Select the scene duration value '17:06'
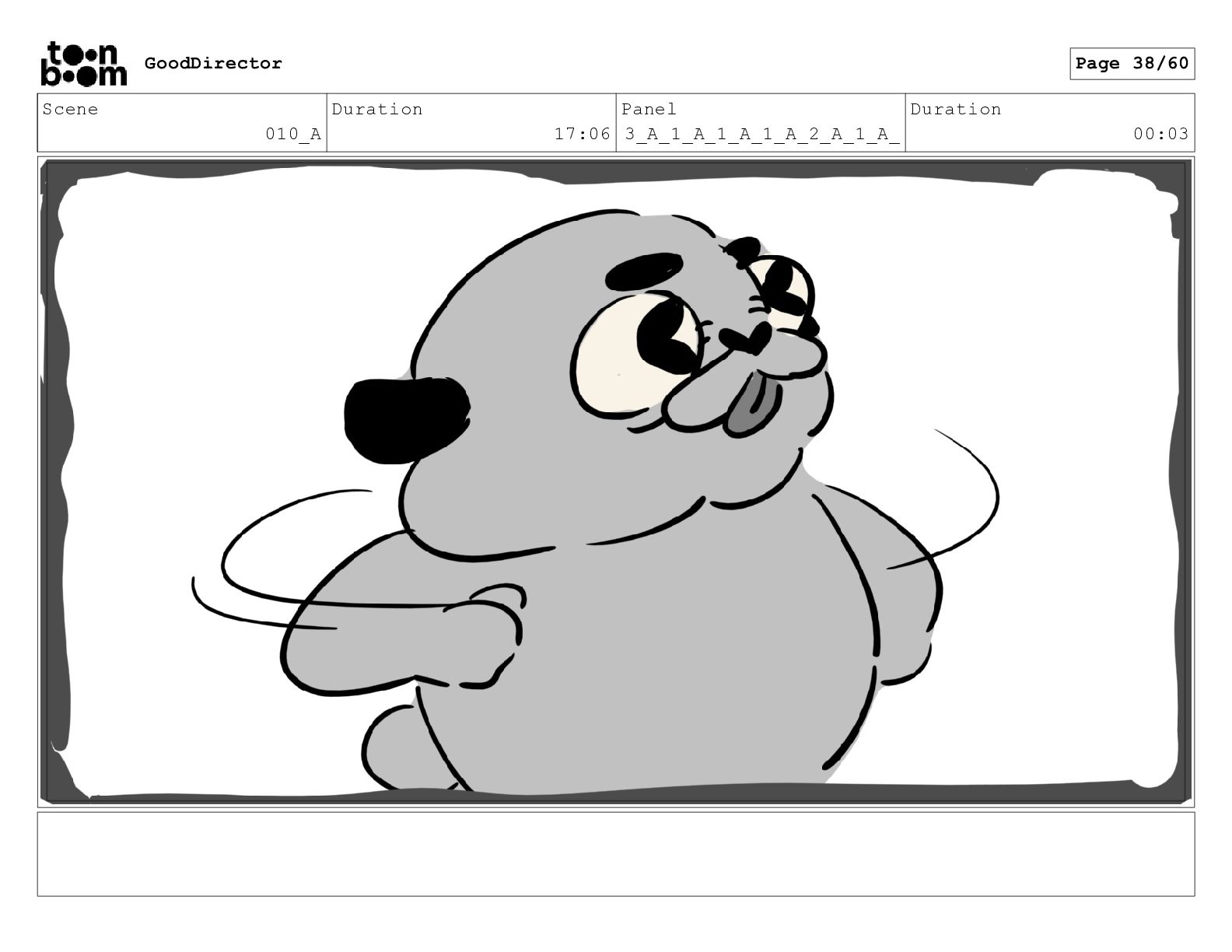1232x952 pixels. click(583, 134)
